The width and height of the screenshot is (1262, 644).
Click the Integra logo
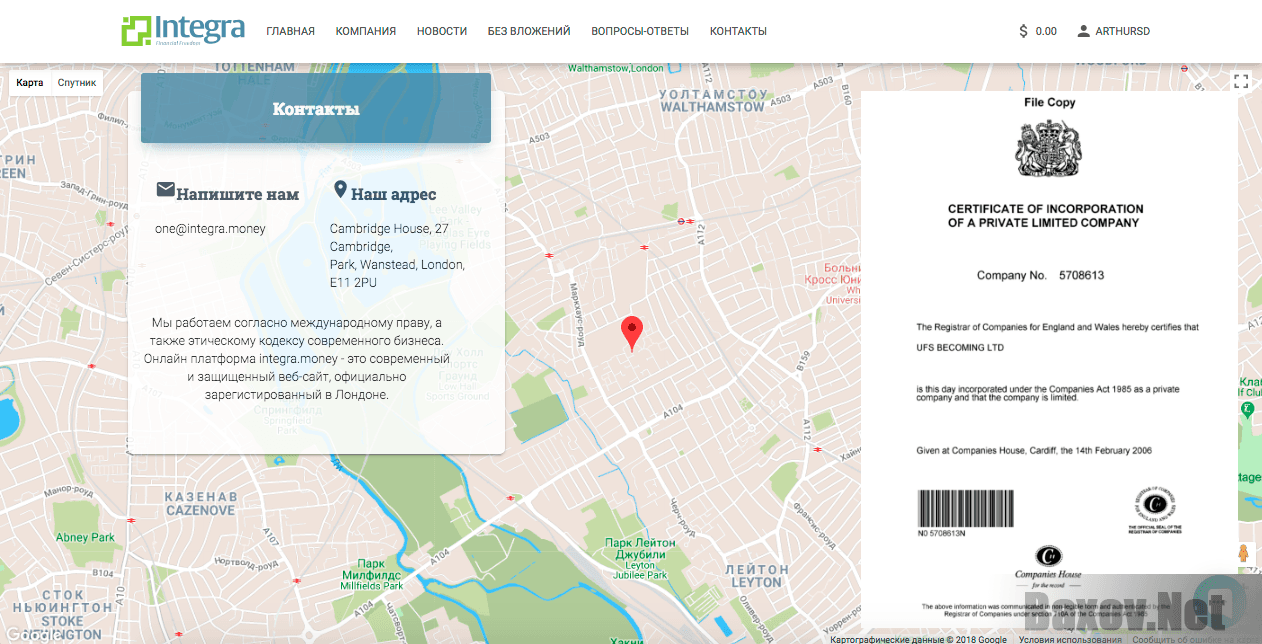point(183,30)
